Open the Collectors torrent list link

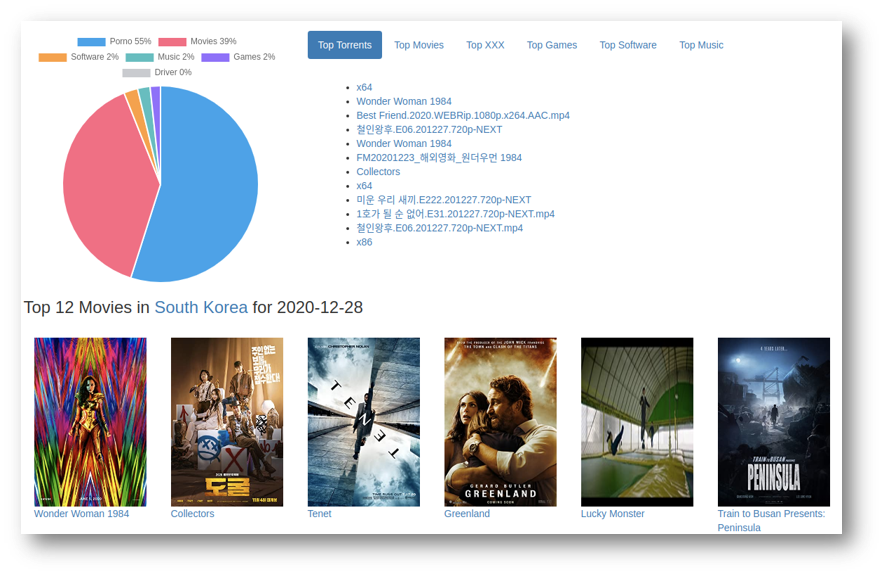click(378, 172)
